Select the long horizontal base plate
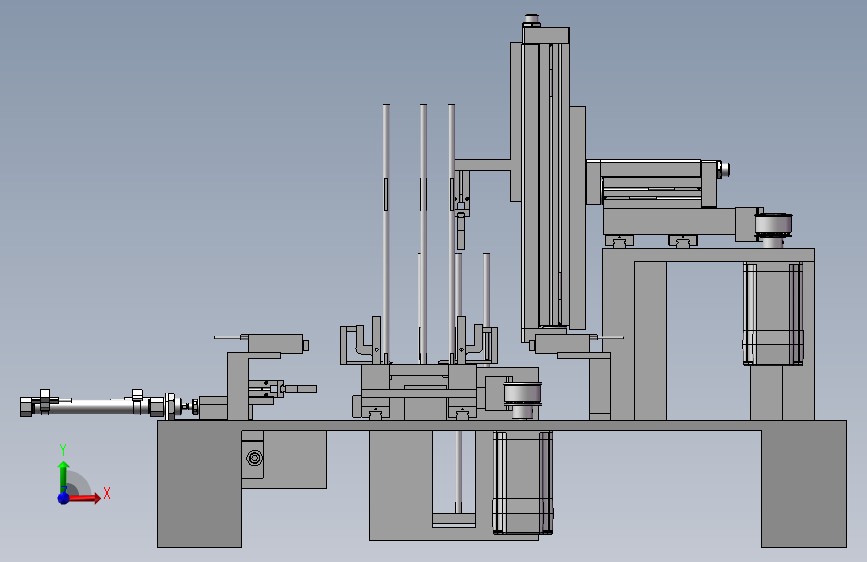Screen dimensions: 867x562 coord(502,425)
